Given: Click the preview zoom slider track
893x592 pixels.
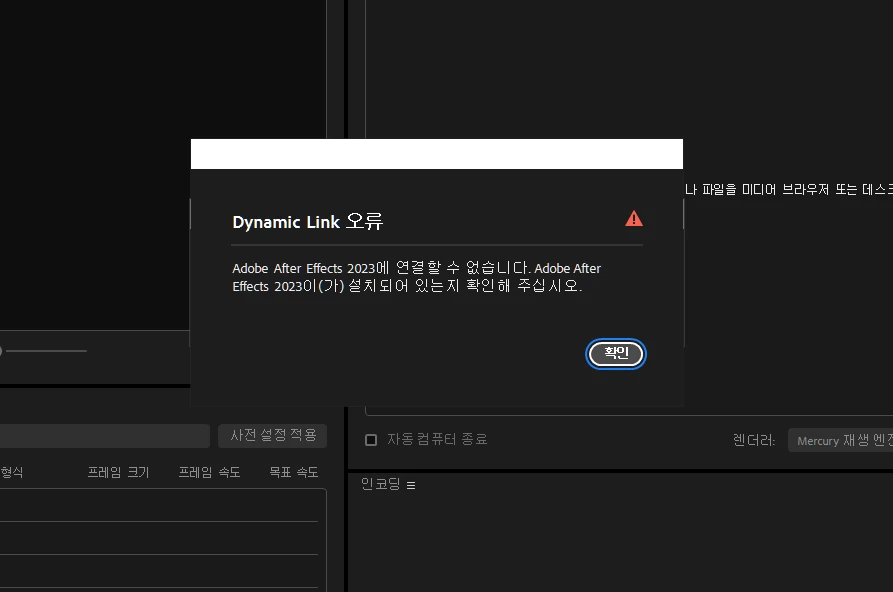Looking at the screenshot, I should pyautogui.click(x=44, y=351).
